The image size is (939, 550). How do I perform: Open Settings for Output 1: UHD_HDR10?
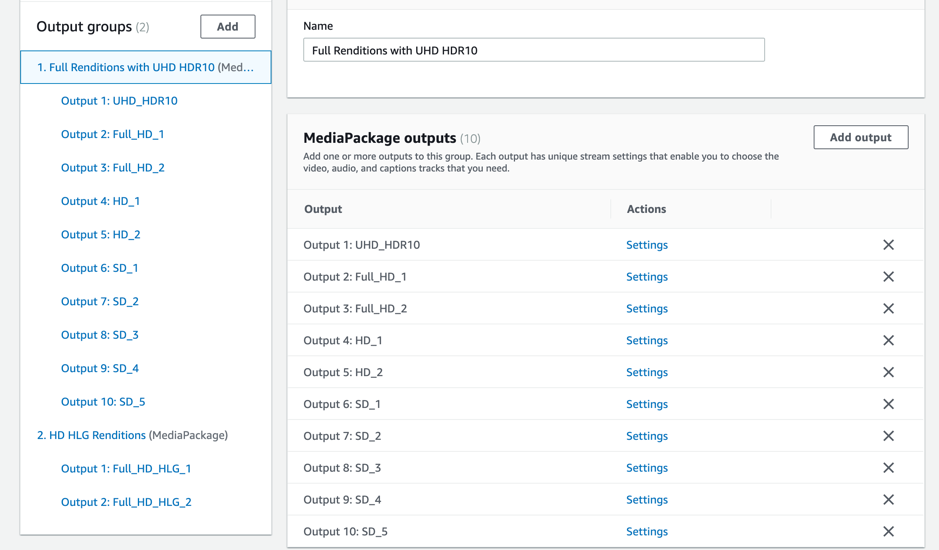646,245
